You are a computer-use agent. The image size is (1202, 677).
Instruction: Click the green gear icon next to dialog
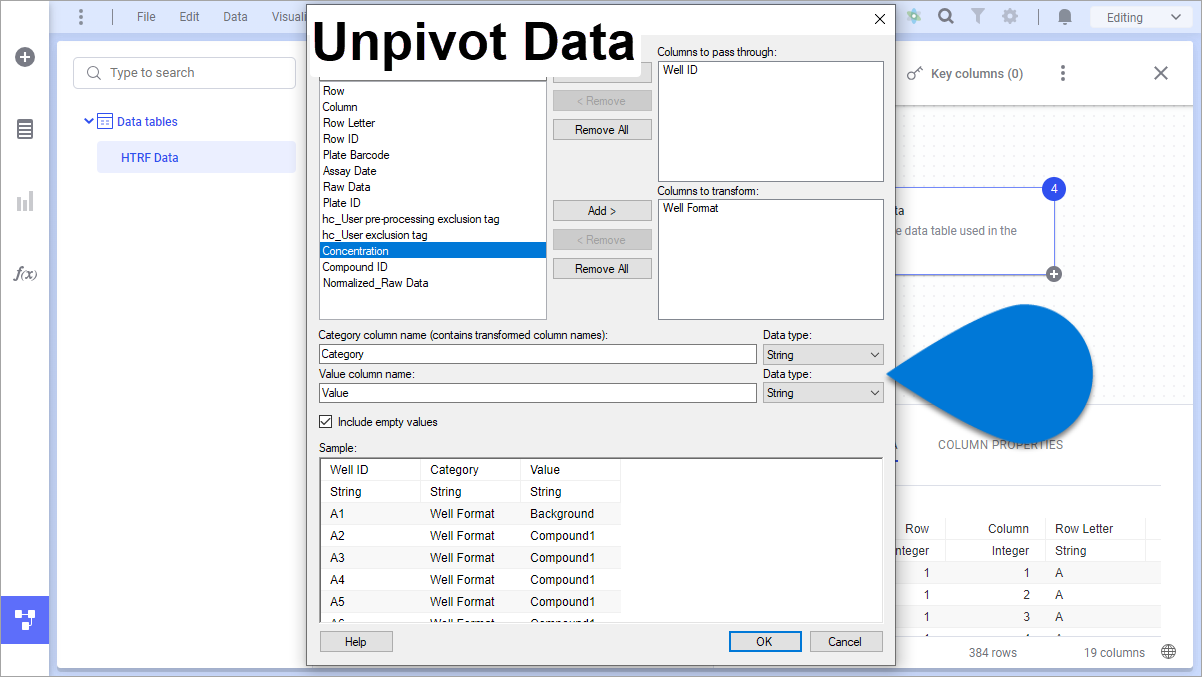click(x=913, y=17)
